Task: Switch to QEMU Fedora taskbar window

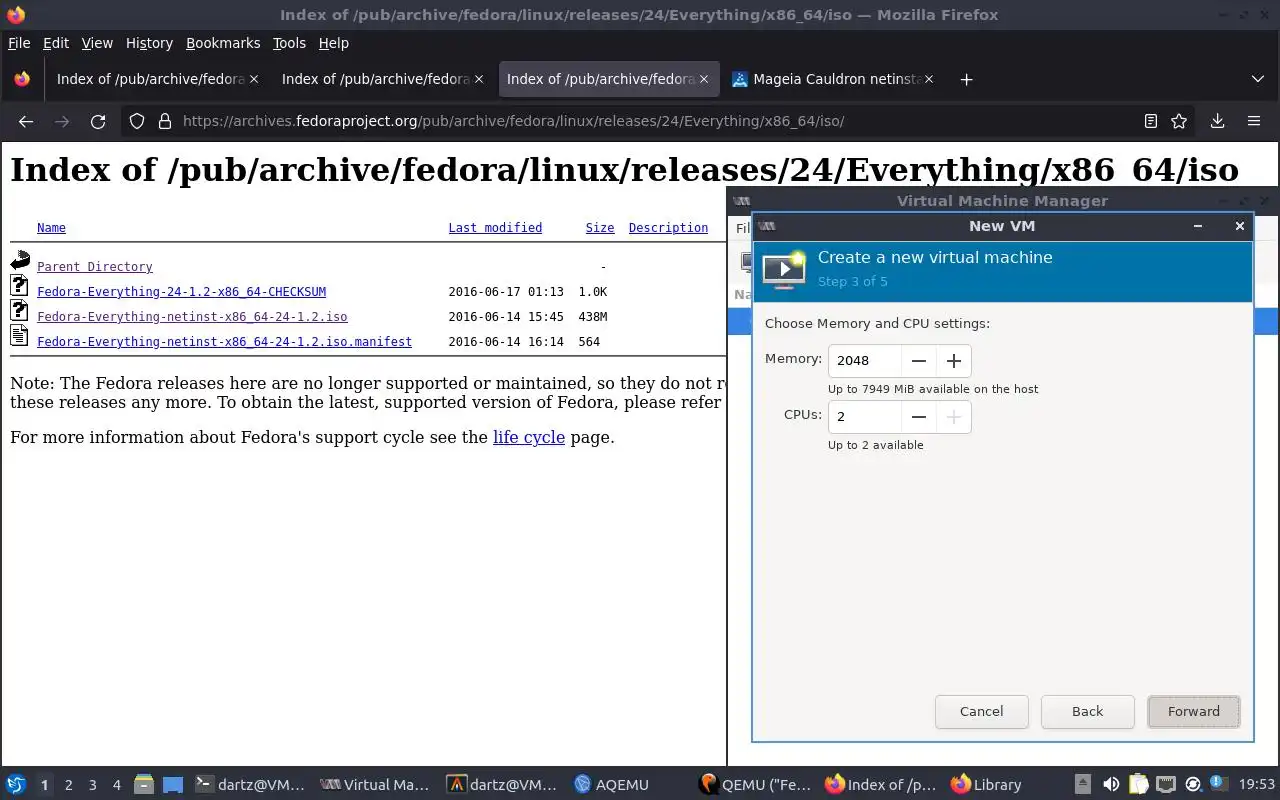Action: pyautogui.click(x=756, y=784)
